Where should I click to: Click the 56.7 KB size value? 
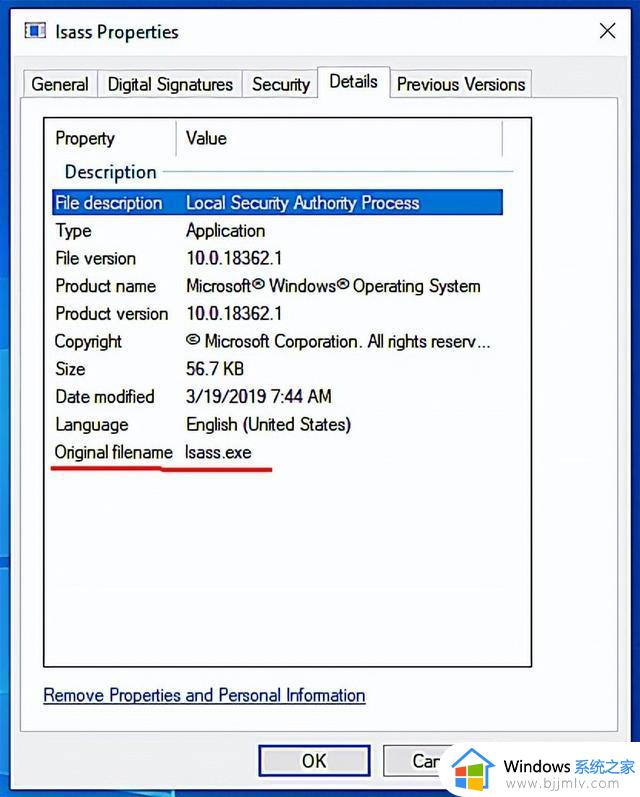(x=215, y=369)
